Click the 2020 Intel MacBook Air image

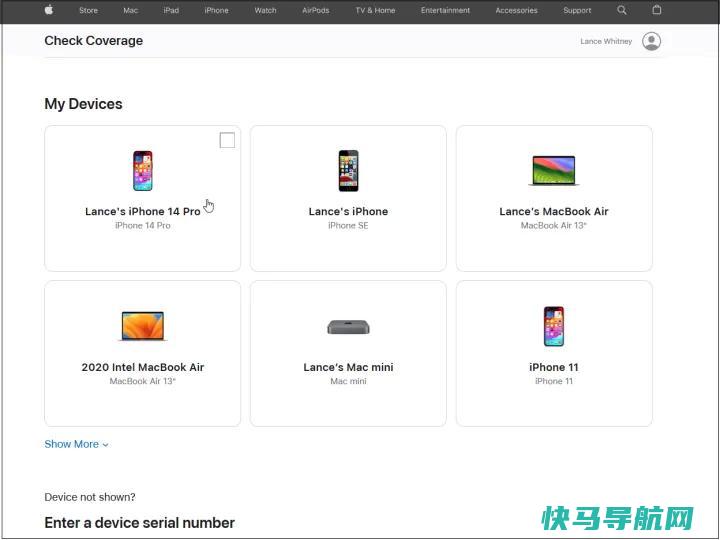tap(143, 326)
